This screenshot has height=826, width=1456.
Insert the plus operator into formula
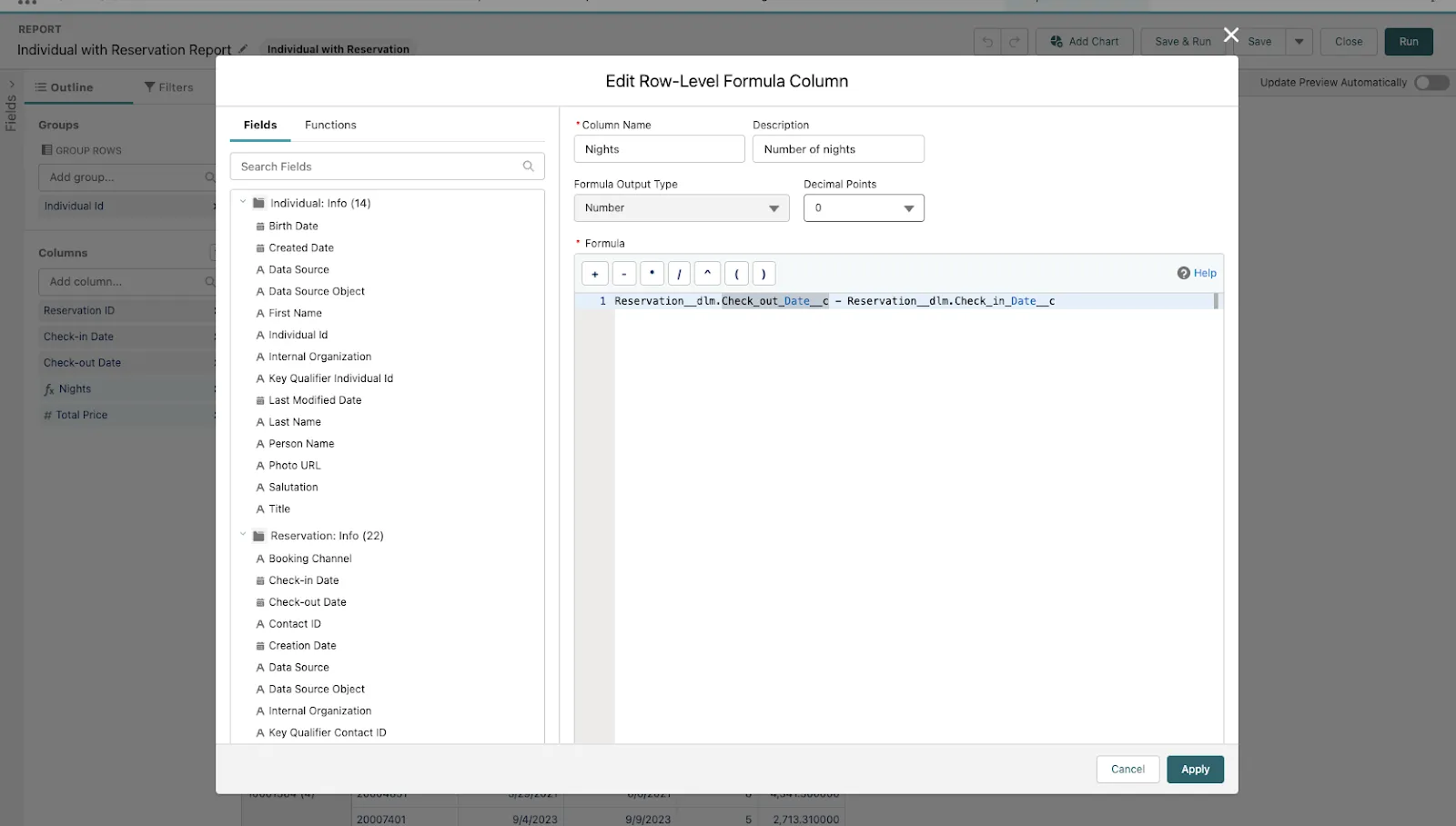595,274
